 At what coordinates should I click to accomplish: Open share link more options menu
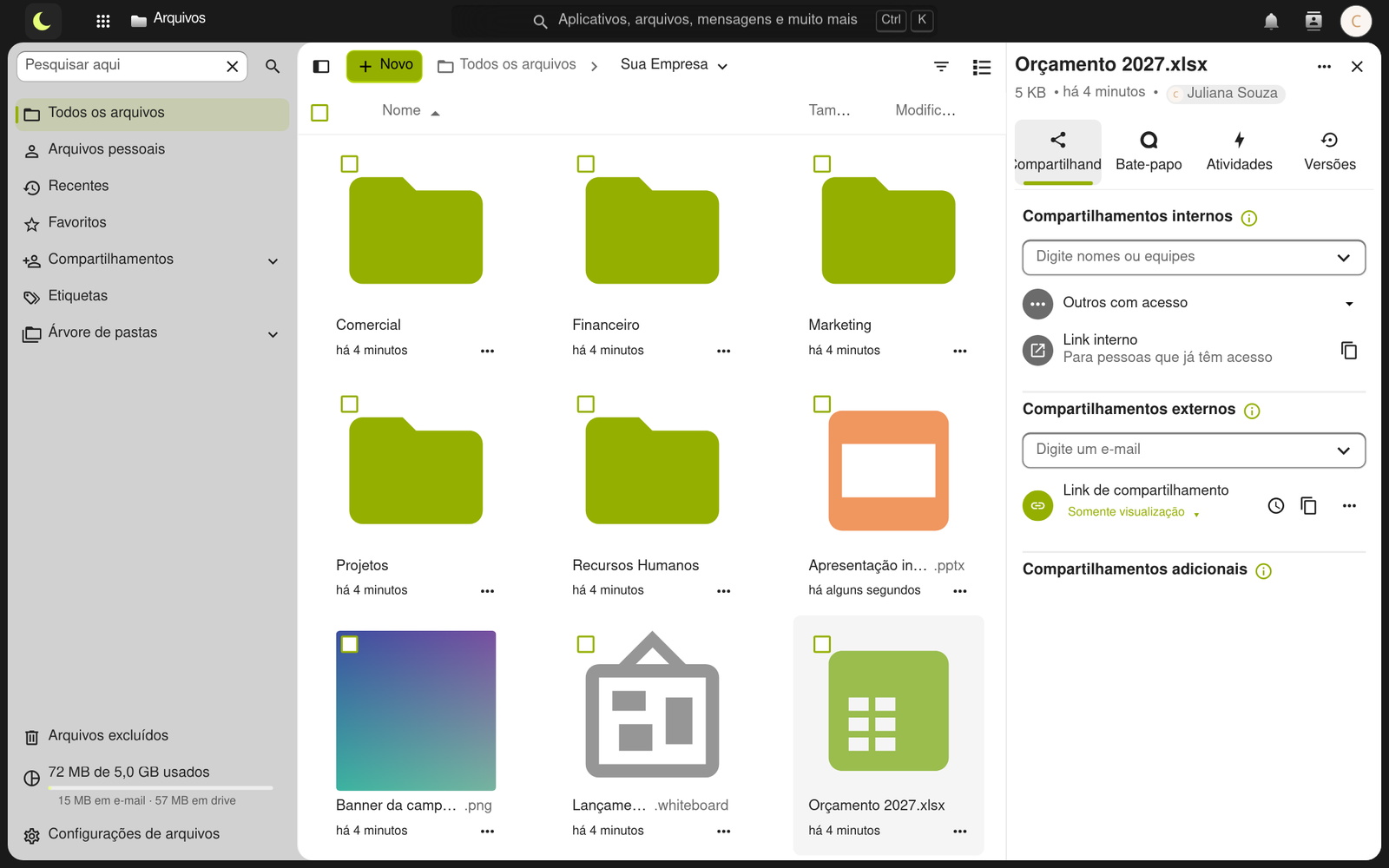(1349, 506)
